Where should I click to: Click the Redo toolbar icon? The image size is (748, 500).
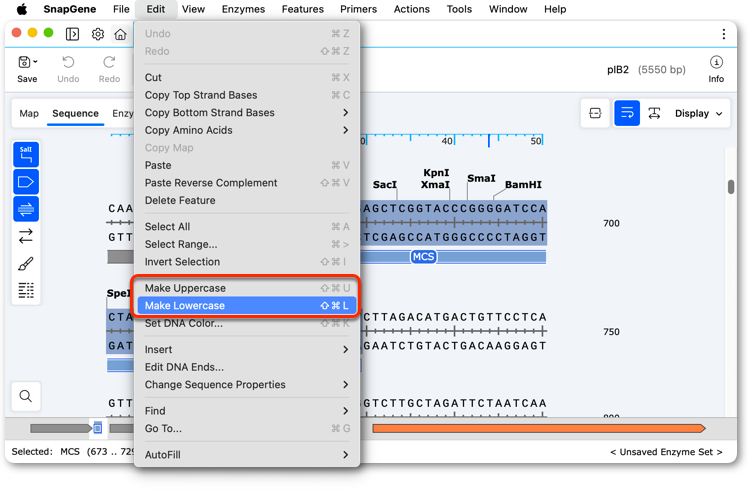[109, 69]
